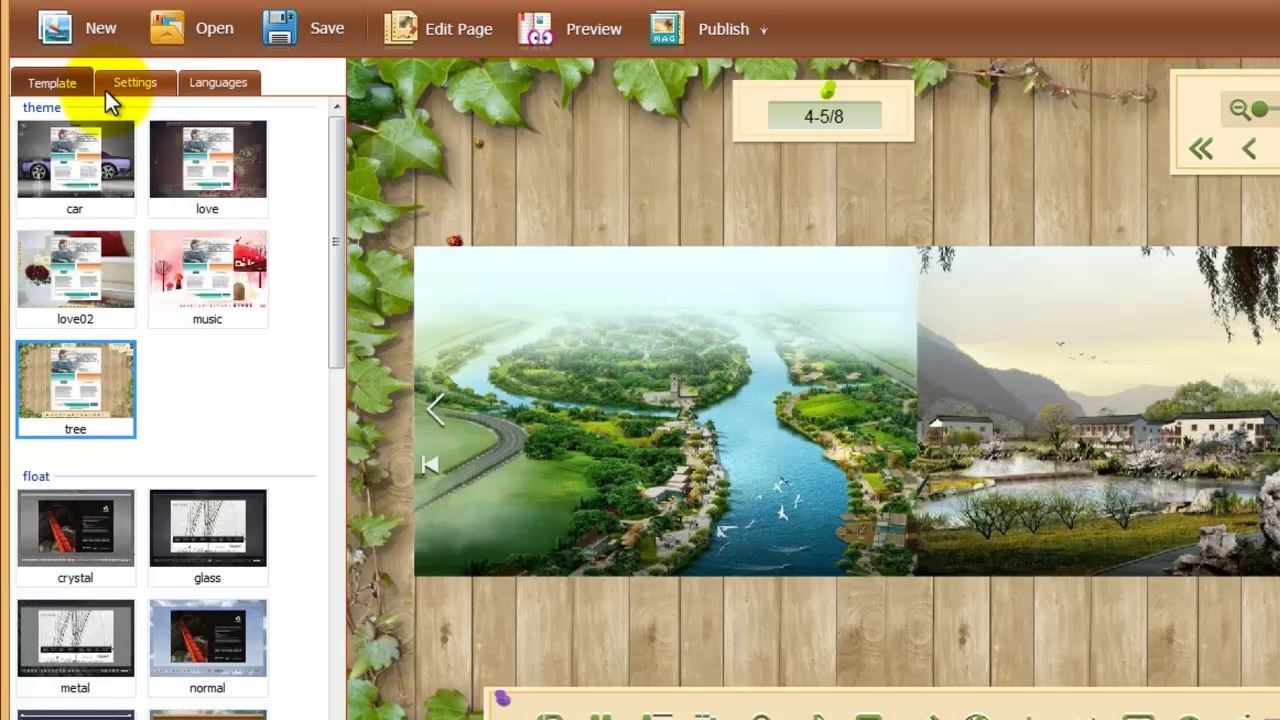This screenshot has width=1280, height=720.
Task: Jump to first page icon on book edge
Action: tap(430, 465)
